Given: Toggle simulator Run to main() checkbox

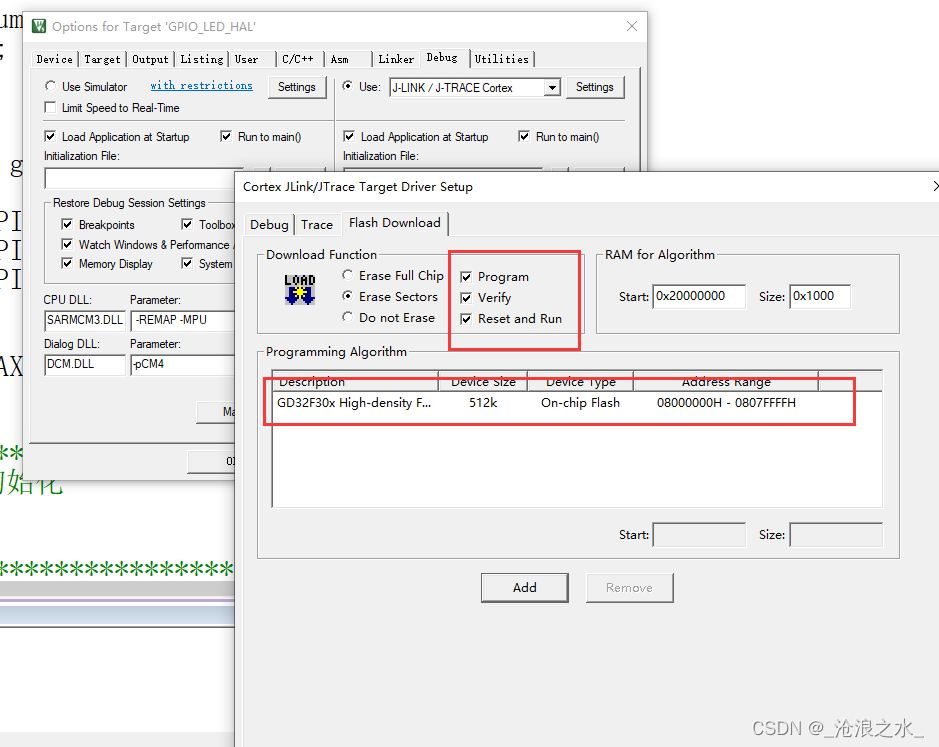Looking at the screenshot, I should point(226,137).
